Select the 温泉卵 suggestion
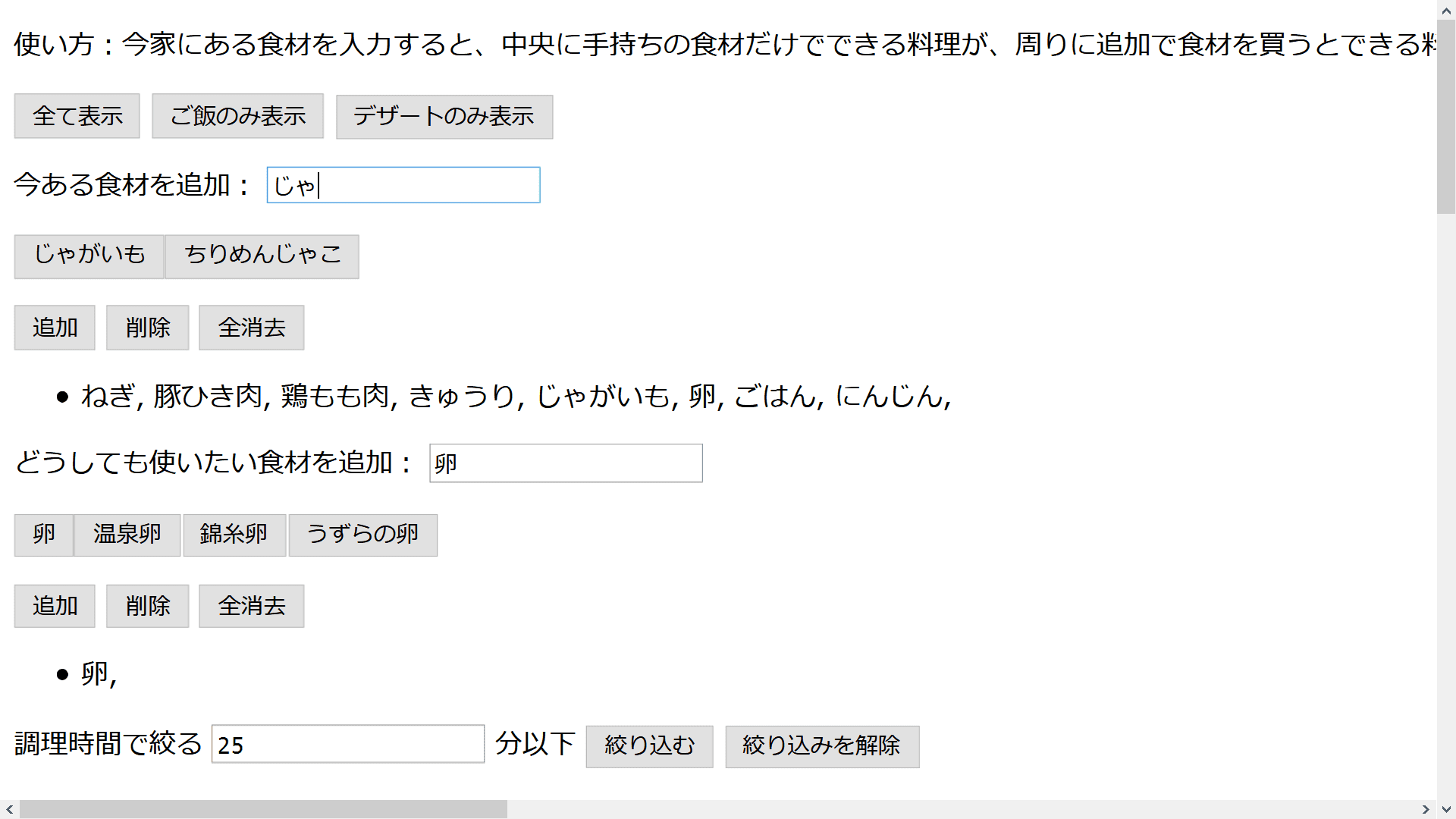Image resolution: width=1456 pixels, height=819 pixels. pyautogui.click(x=127, y=535)
